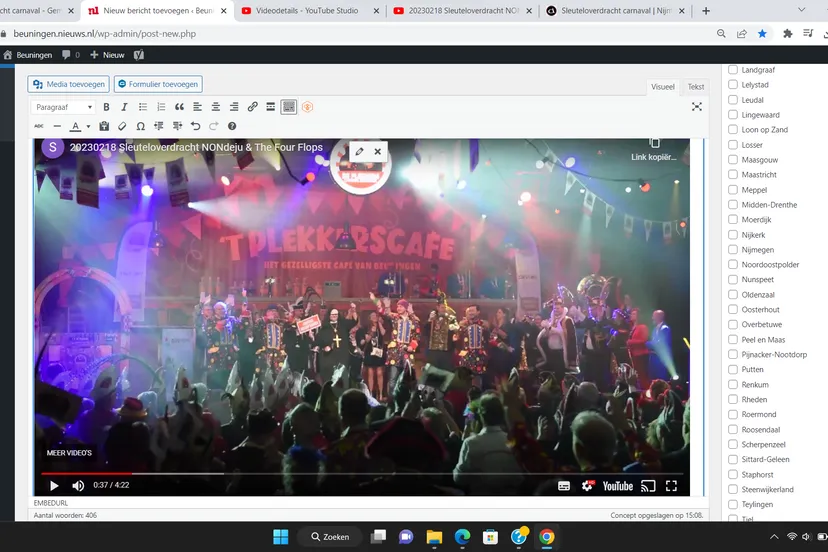
Task: Tick the Maastricht category checkbox
Action: 733,175
